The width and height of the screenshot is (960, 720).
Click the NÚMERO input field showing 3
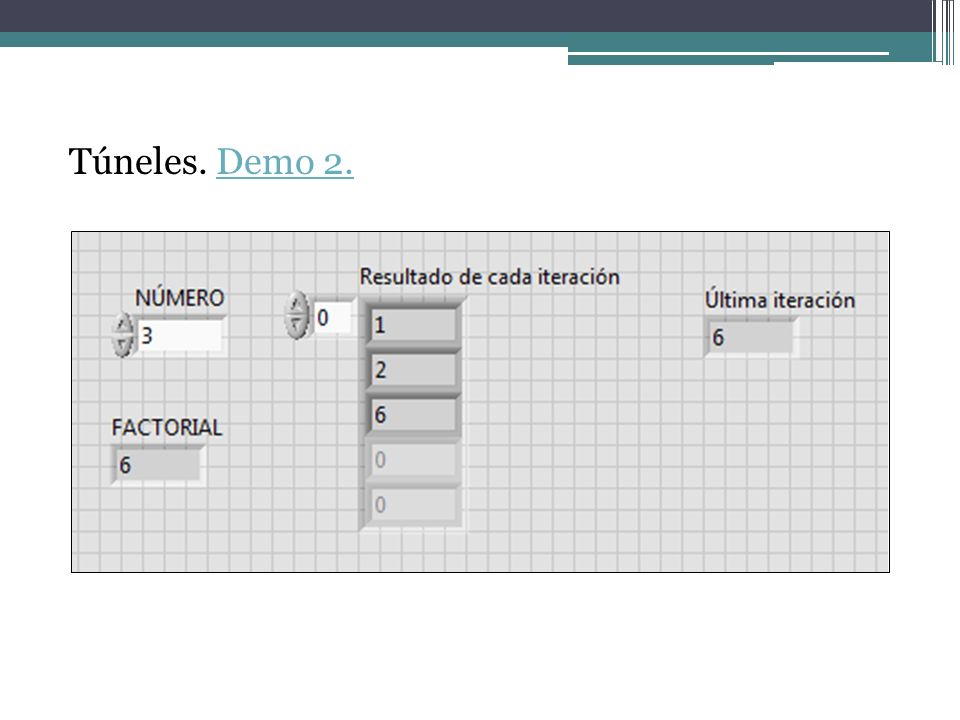click(179, 335)
